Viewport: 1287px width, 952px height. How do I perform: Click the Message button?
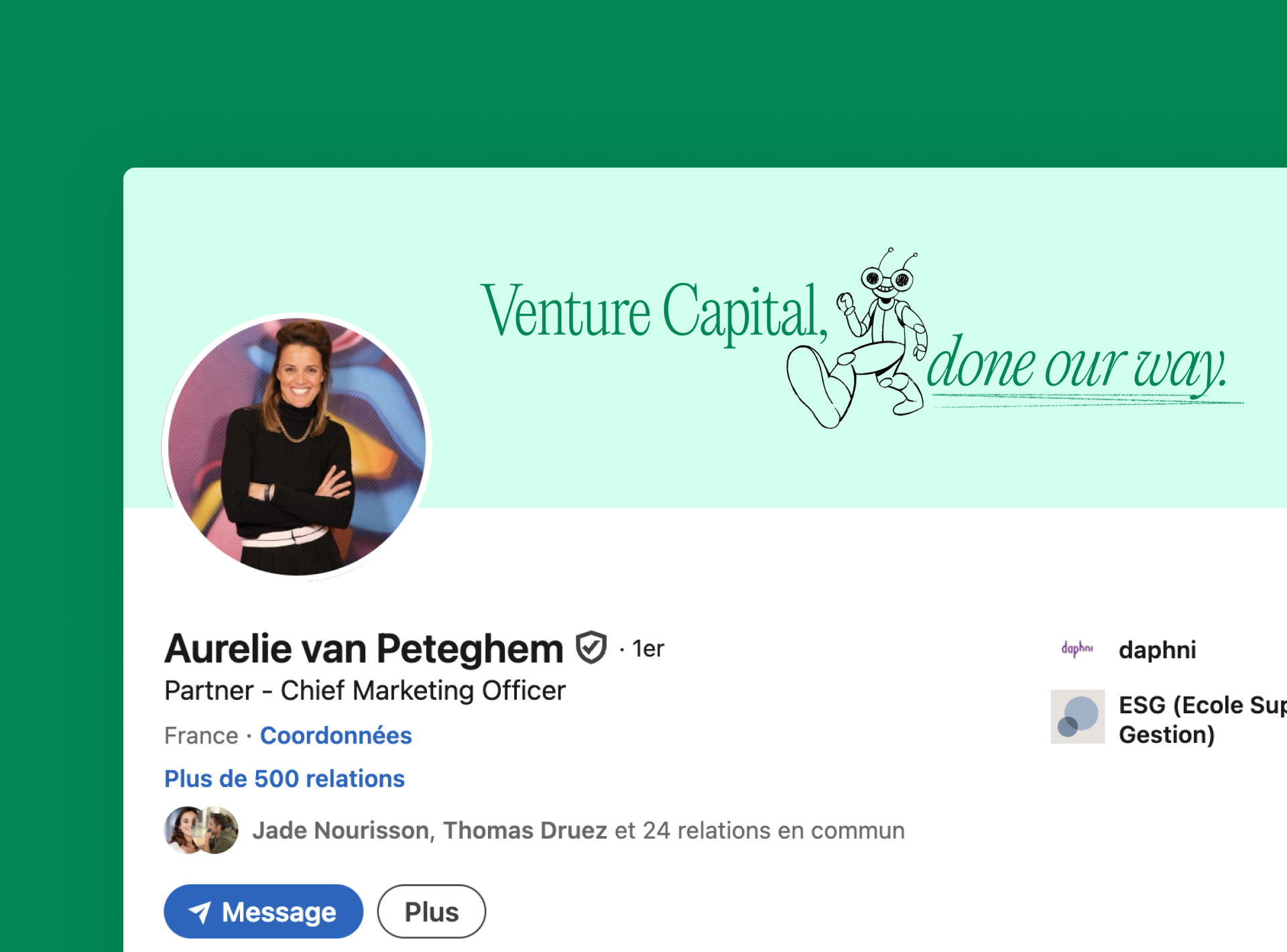pos(263,911)
